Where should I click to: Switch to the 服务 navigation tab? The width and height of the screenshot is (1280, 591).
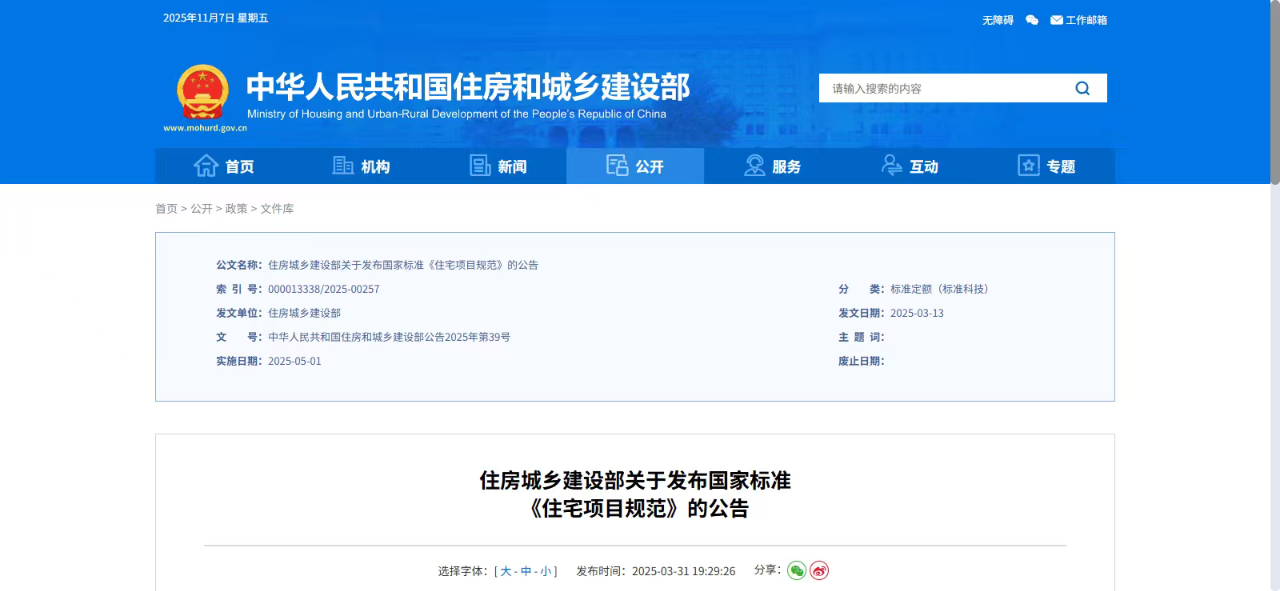coord(773,166)
